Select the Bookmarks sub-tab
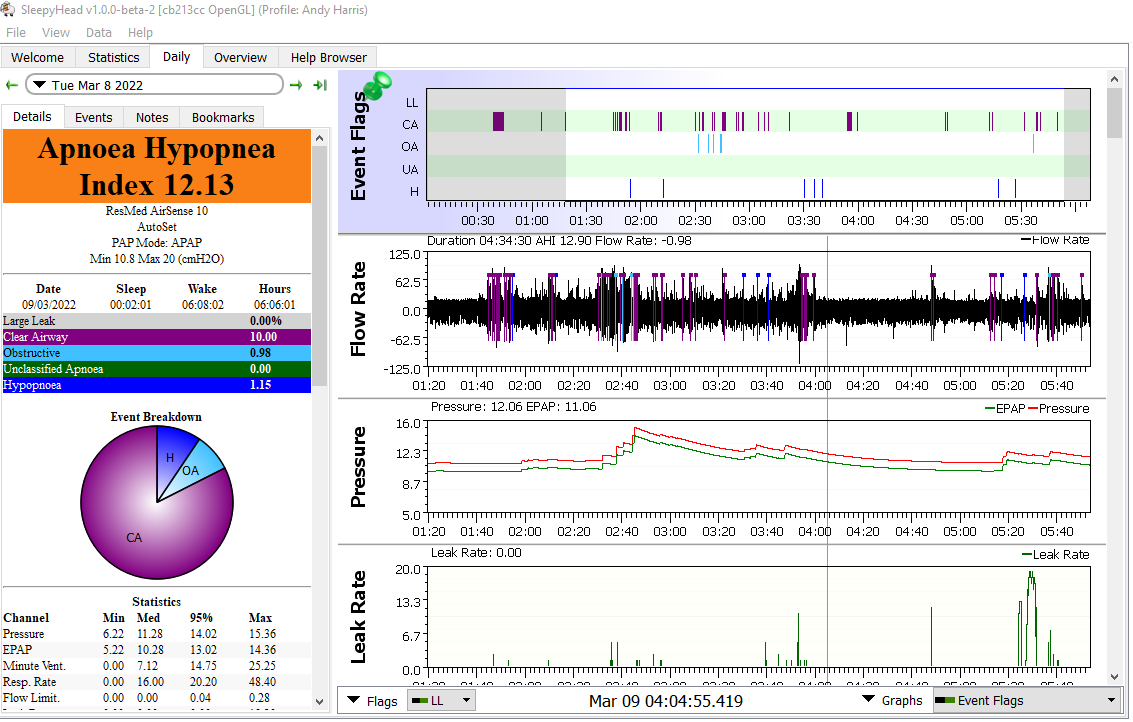 tap(223, 117)
